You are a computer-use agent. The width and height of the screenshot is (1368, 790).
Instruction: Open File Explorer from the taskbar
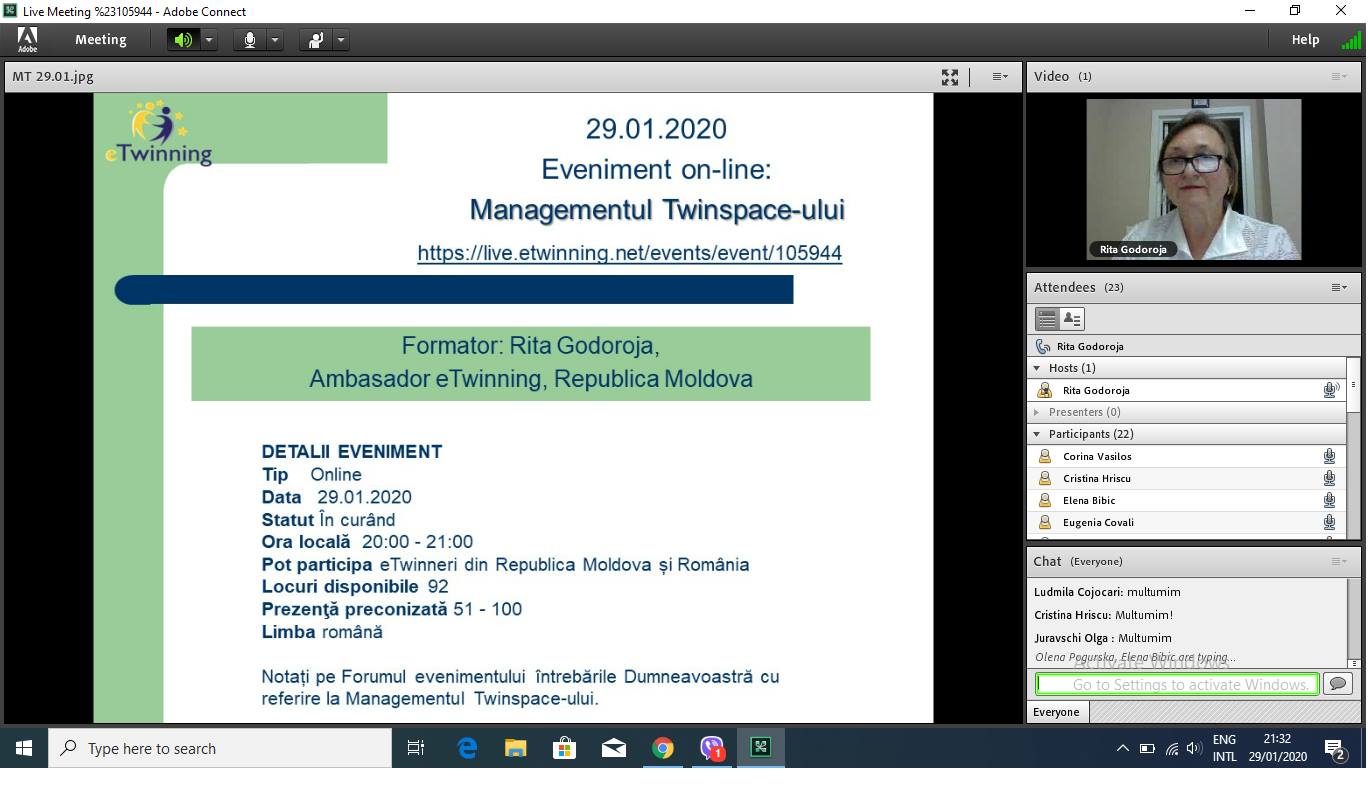click(x=516, y=748)
